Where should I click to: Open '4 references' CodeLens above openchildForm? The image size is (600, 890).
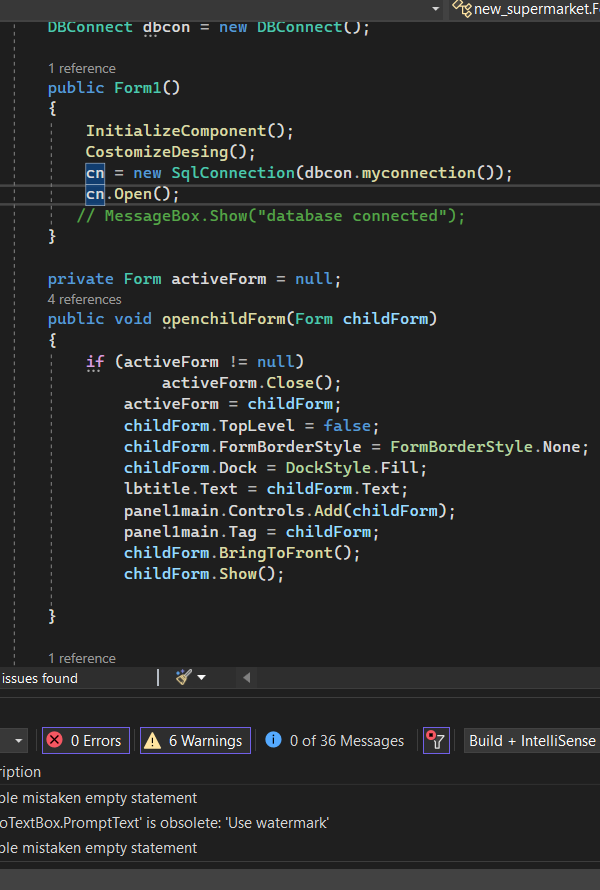(85, 299)
